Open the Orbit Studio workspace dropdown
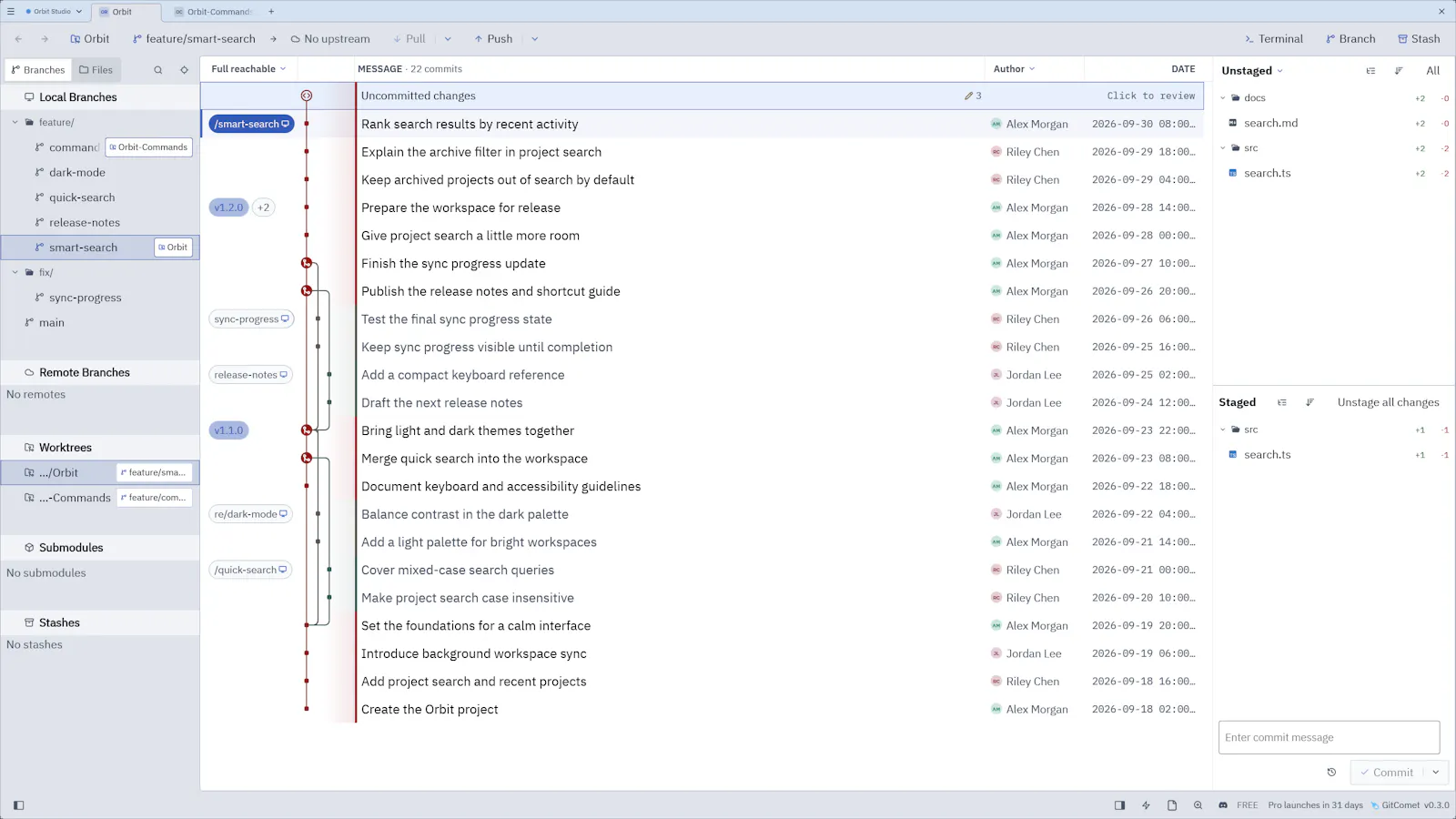Viewport: 1456px width, 819px height. pyautogui.click(x=54, y=12)
